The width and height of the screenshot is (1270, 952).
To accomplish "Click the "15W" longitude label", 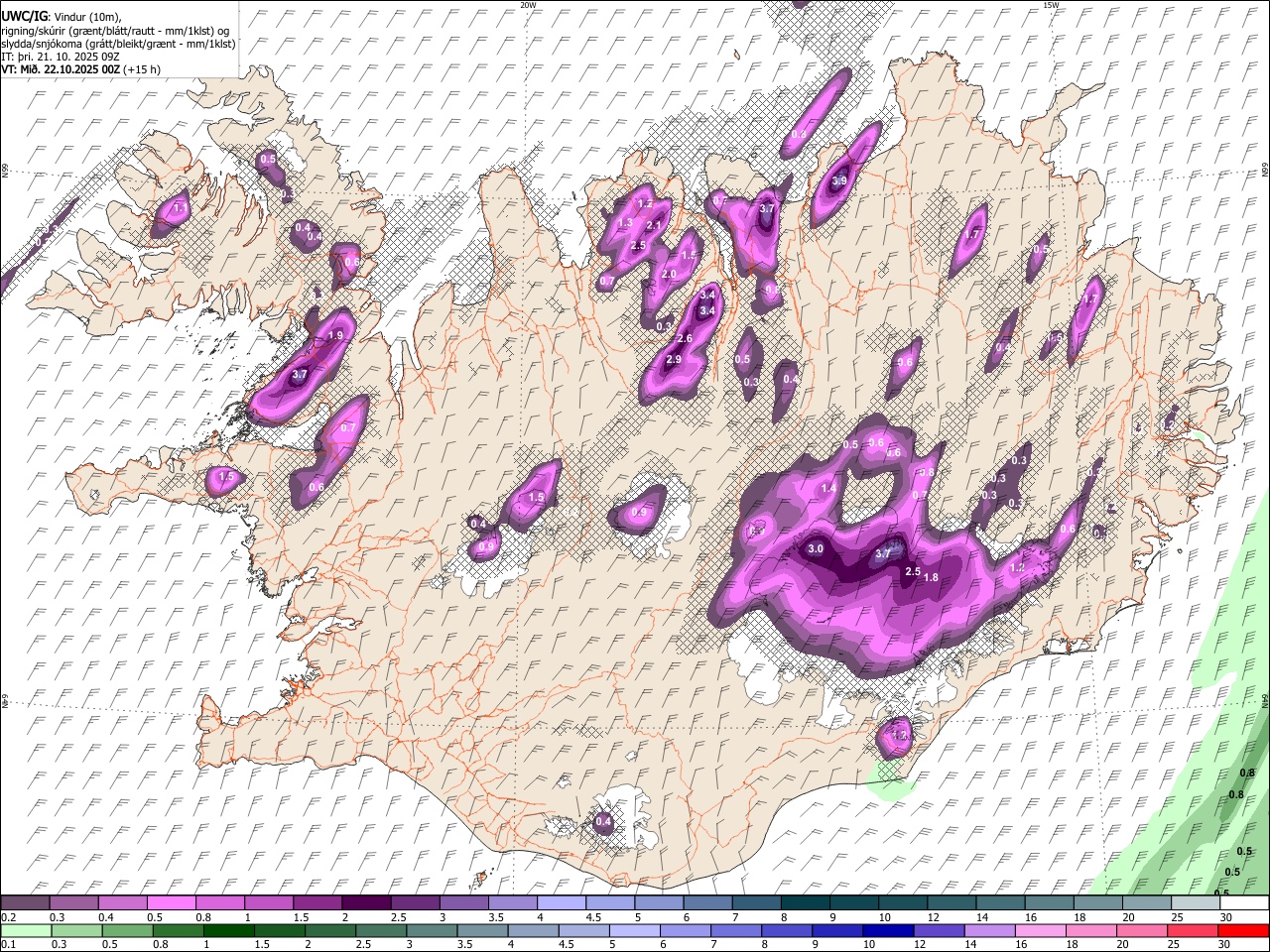I will 1051,5.
